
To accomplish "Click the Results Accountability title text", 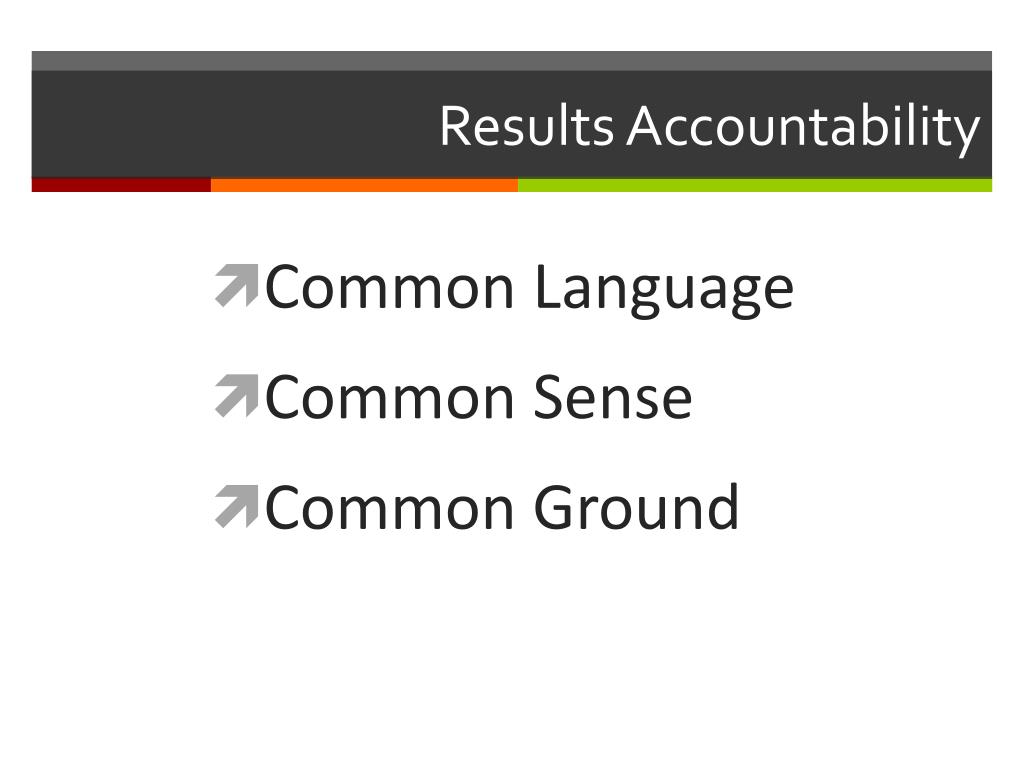I will [710, 127].
